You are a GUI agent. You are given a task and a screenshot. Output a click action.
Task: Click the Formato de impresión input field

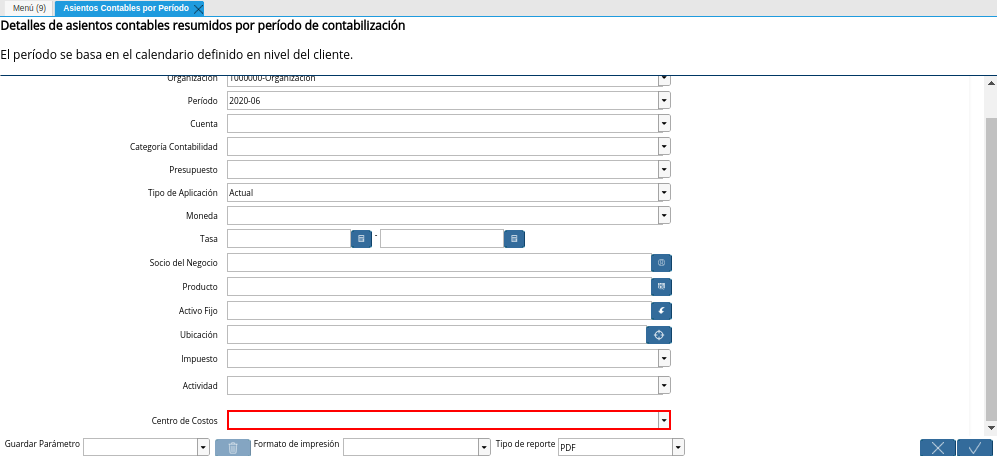tap(411, 448)
